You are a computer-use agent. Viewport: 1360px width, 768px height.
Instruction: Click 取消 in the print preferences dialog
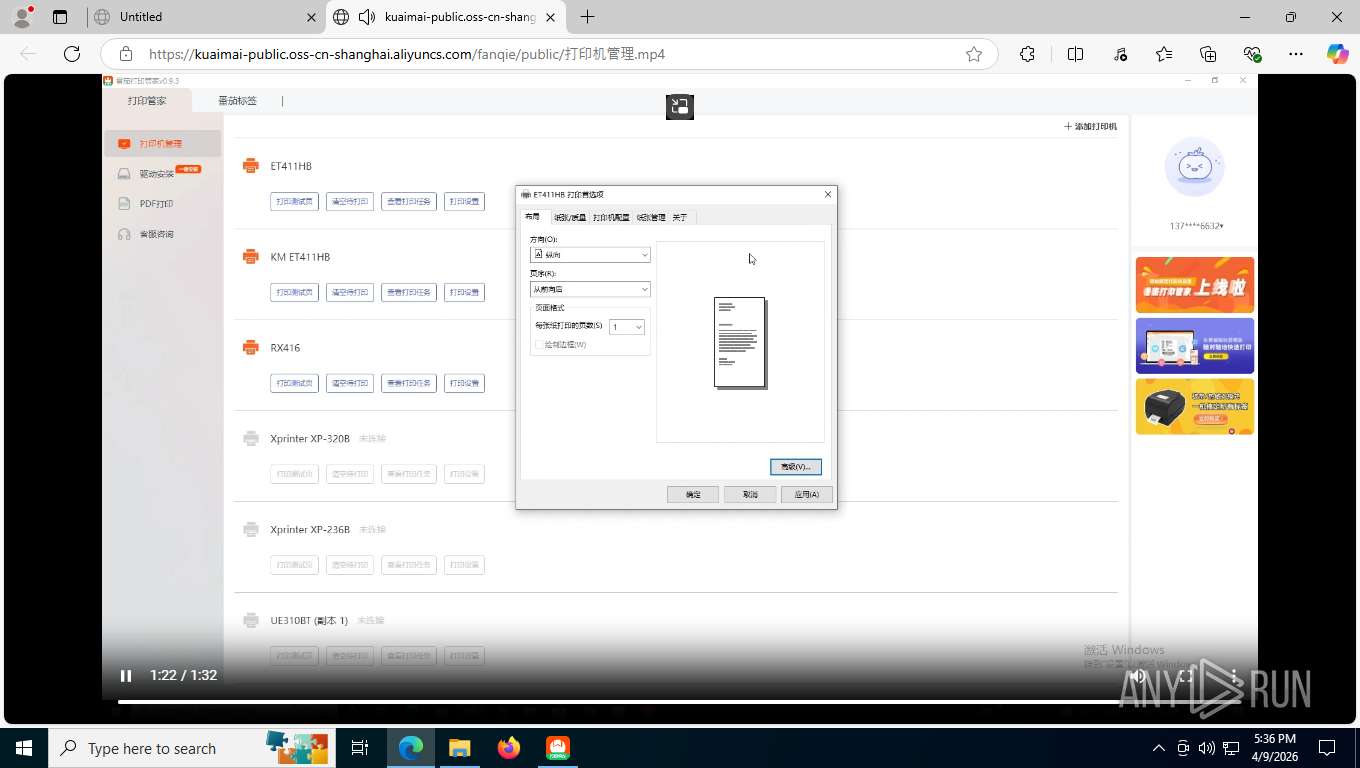[x=750, y=494]
